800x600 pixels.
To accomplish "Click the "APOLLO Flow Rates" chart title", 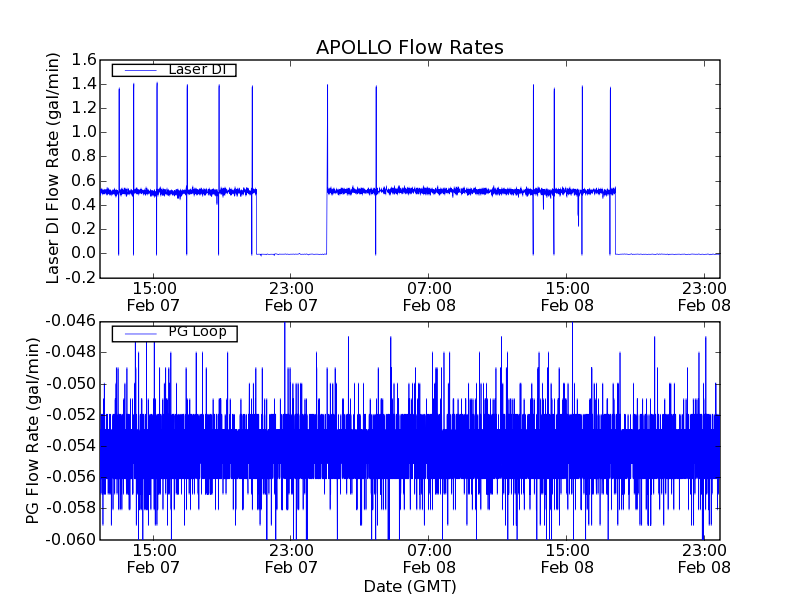I will [x=410, y=47].
